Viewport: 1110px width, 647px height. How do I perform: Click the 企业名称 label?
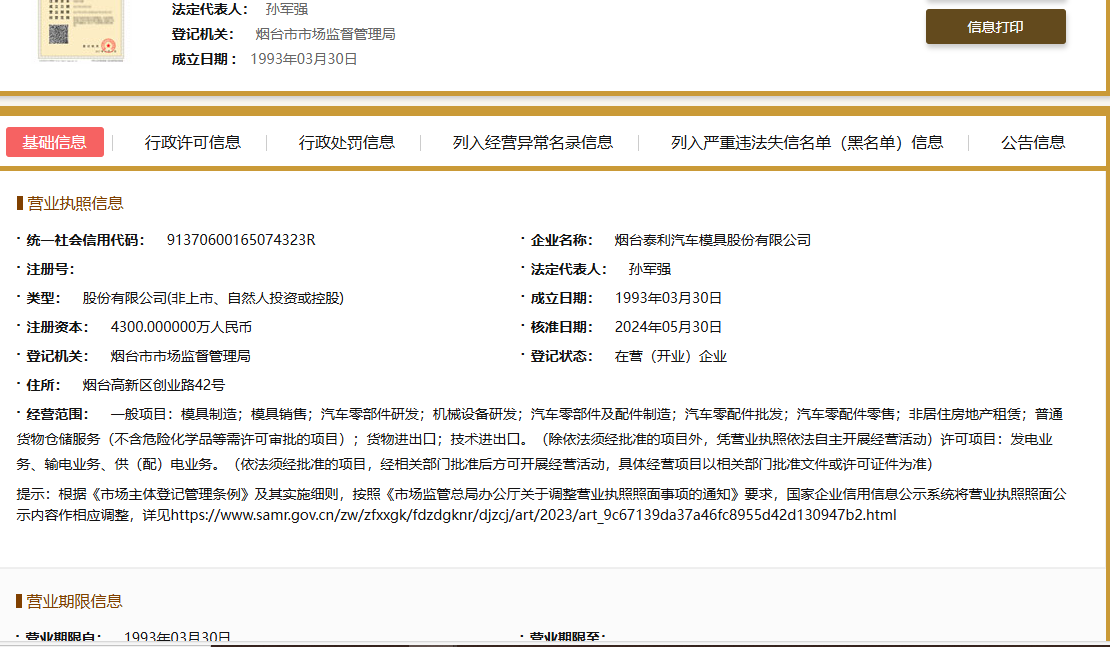(x=562, y=240)
